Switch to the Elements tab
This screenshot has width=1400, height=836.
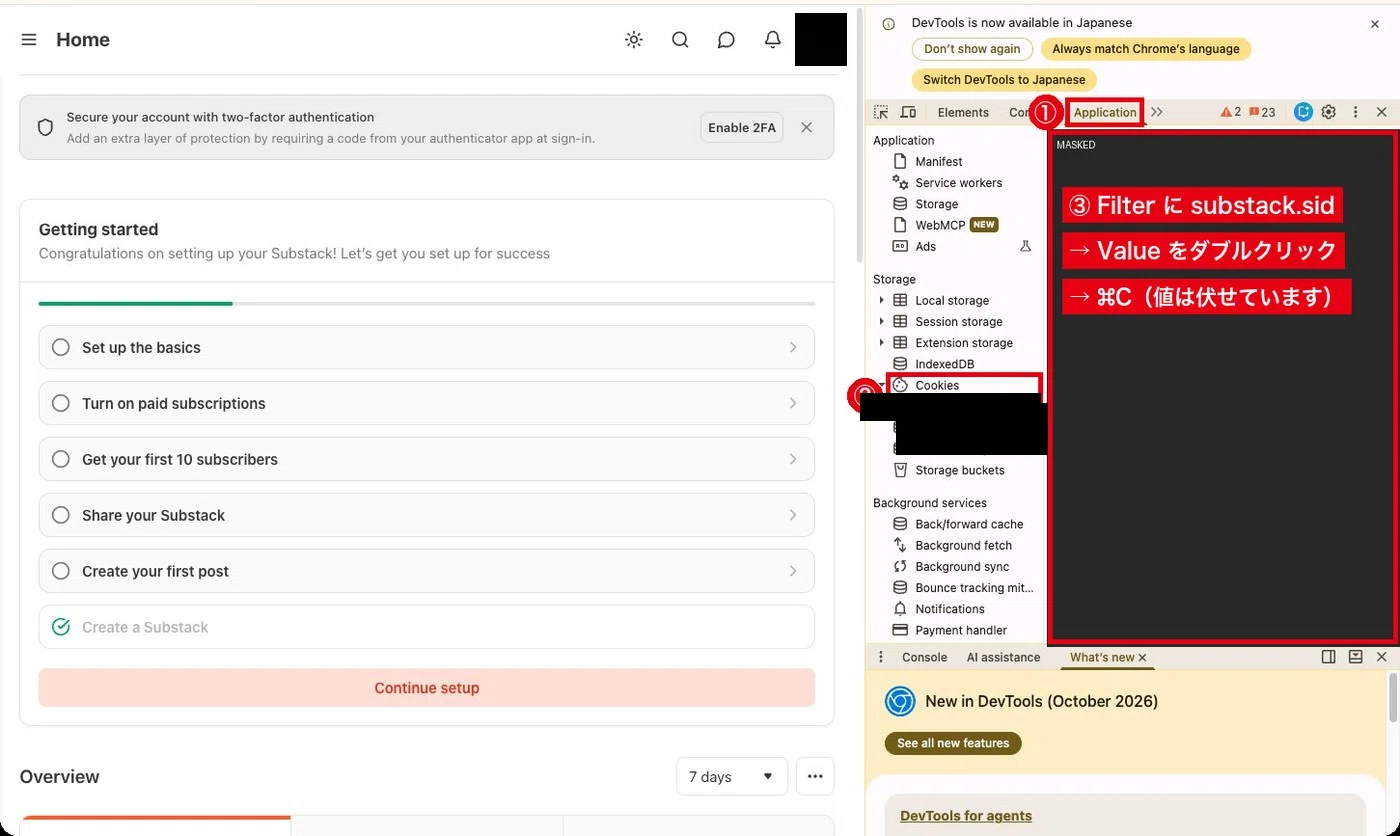pyautogui.click(x=963, y=112)
